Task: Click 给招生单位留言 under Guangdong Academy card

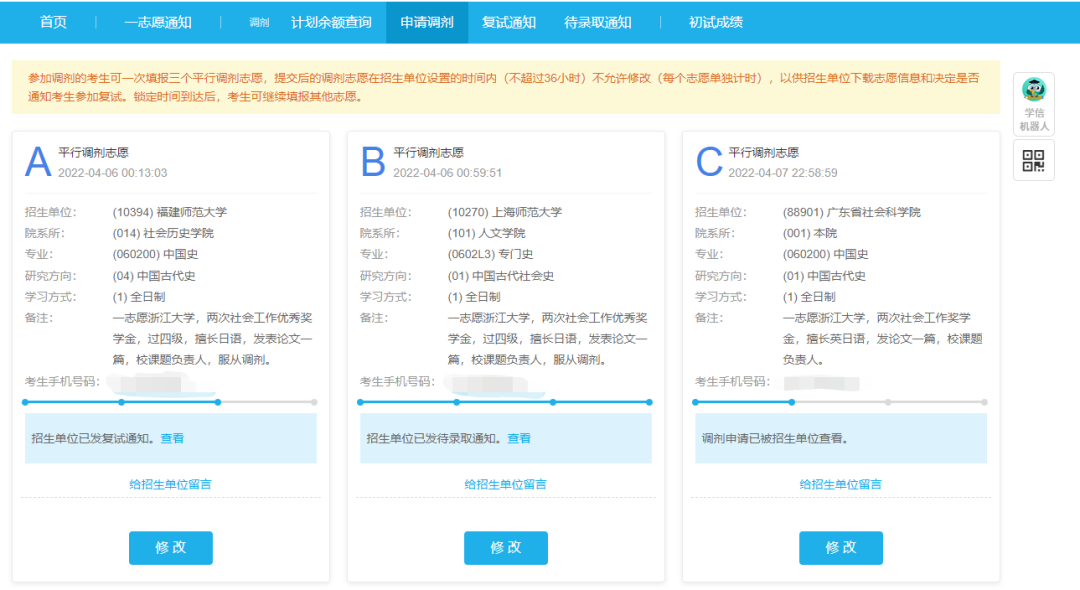Action: click(840, 482)
